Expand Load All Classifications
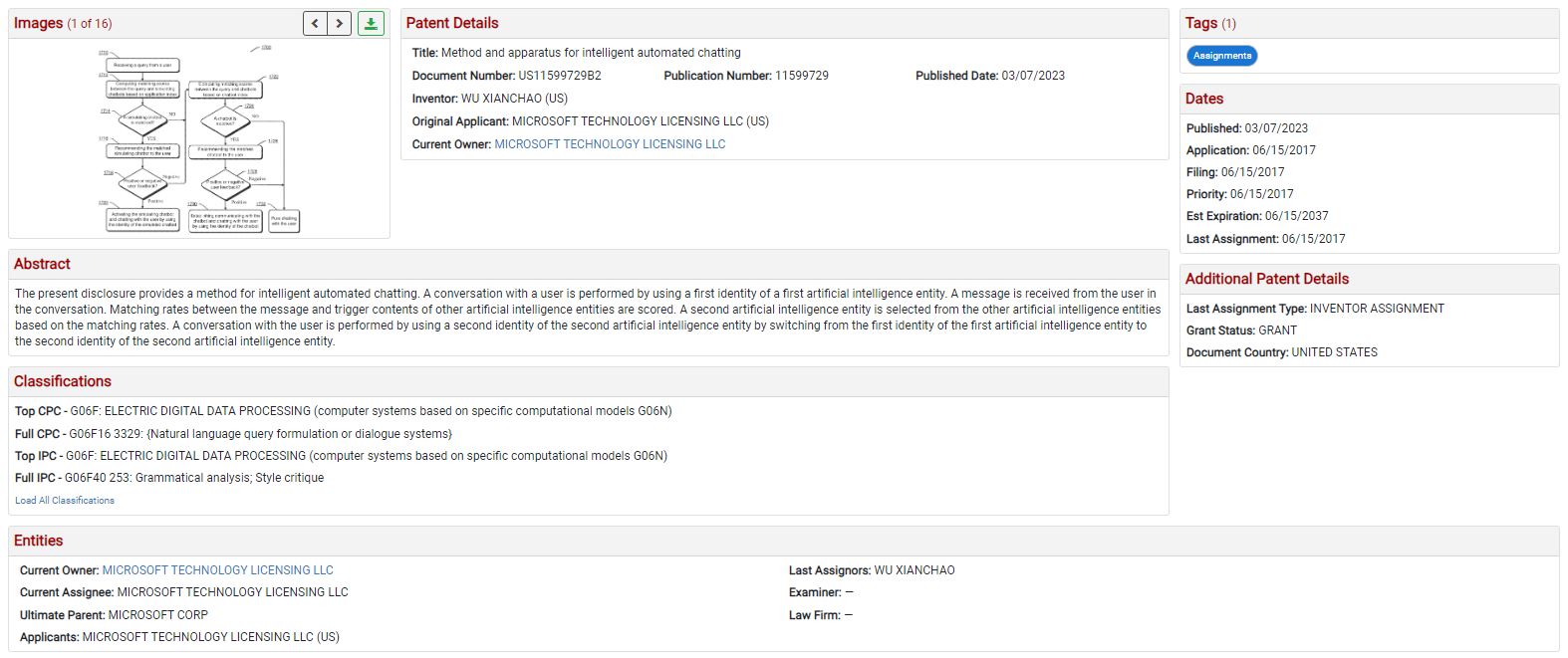 [65, 501]
